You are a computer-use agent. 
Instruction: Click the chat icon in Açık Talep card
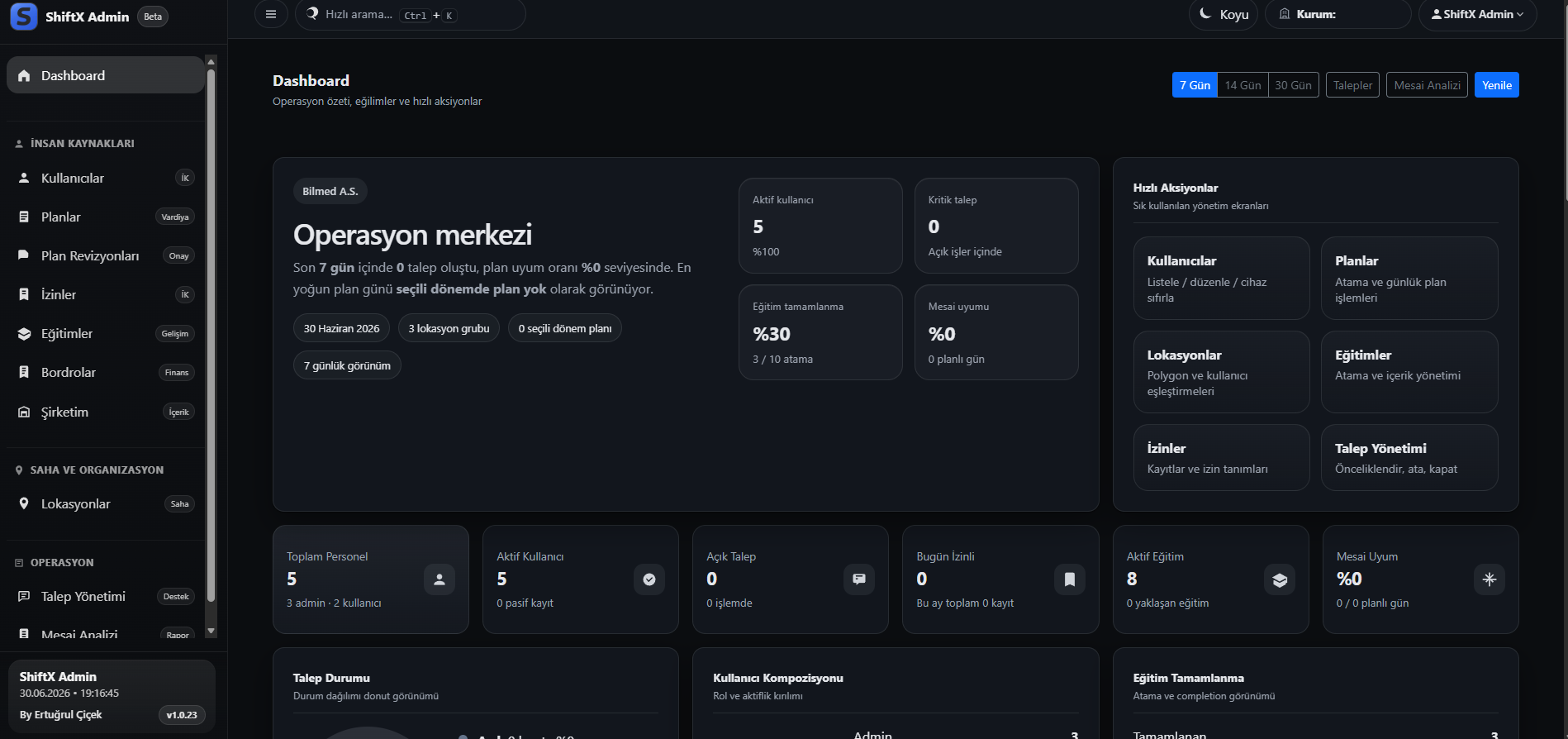[859, 579]
